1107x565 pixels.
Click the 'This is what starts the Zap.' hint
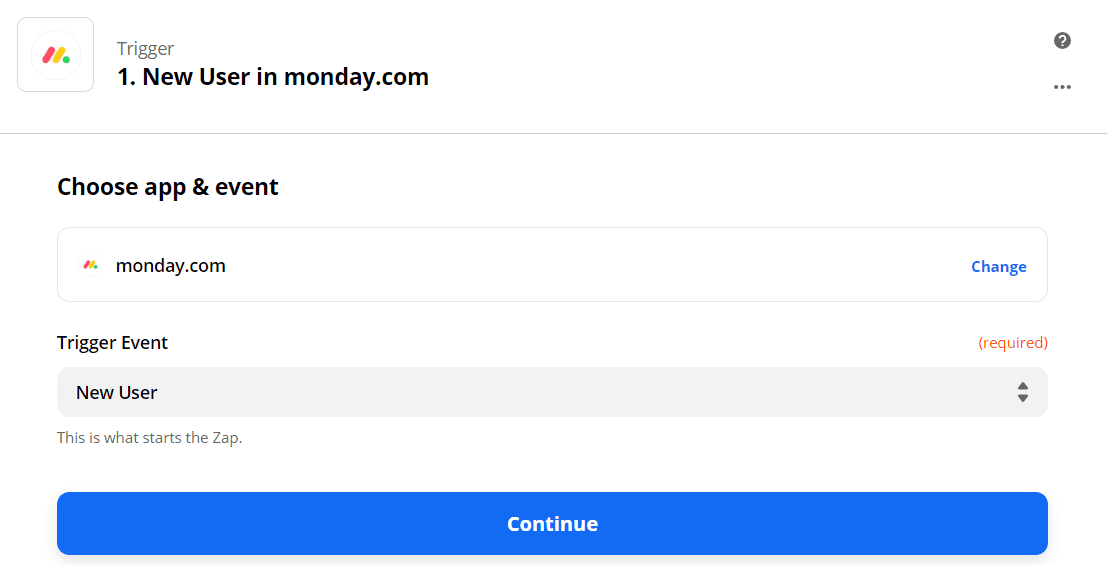[x=149, y=438]
